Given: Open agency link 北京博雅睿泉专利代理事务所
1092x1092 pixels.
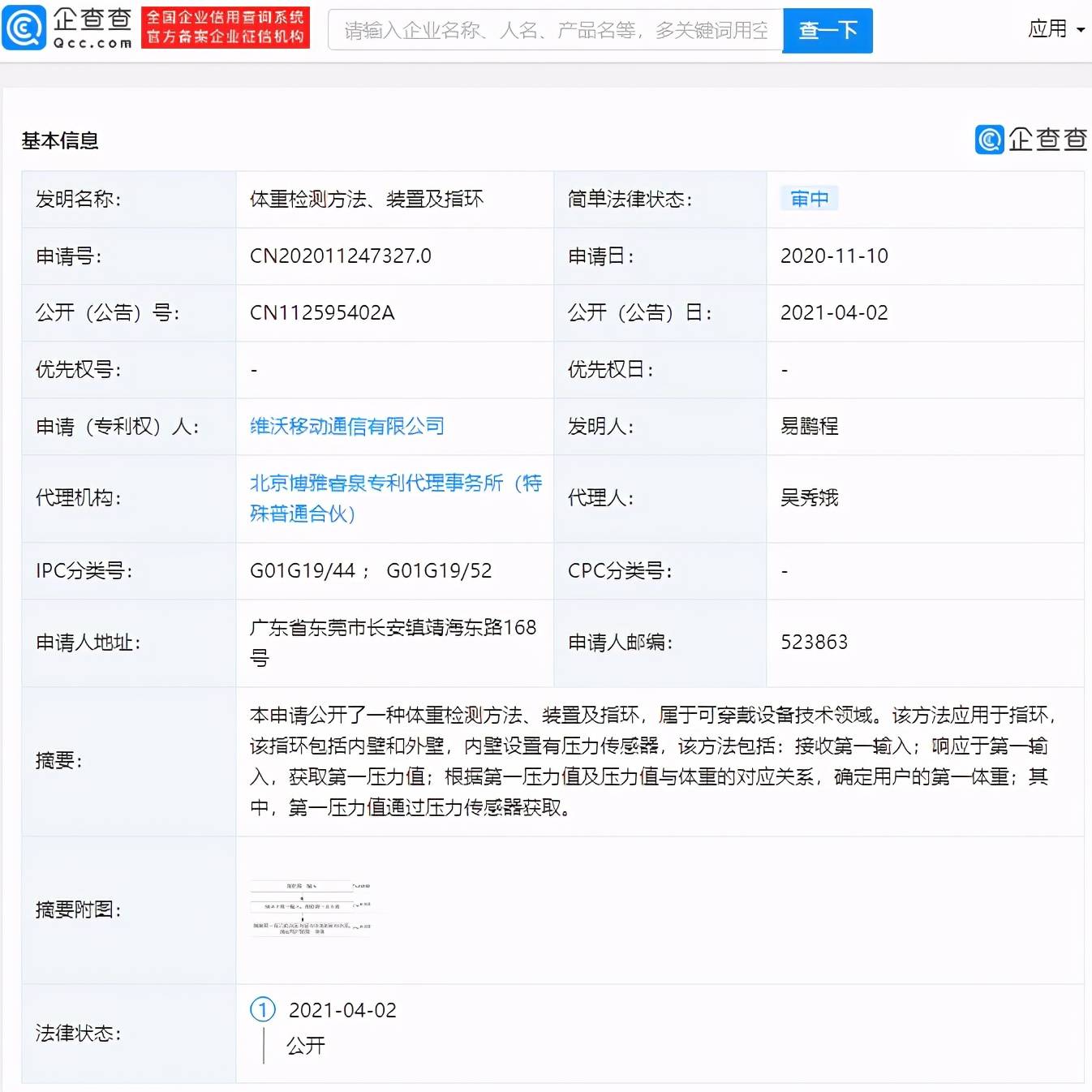Looking at the screenshot, I should tap(395, 498).
